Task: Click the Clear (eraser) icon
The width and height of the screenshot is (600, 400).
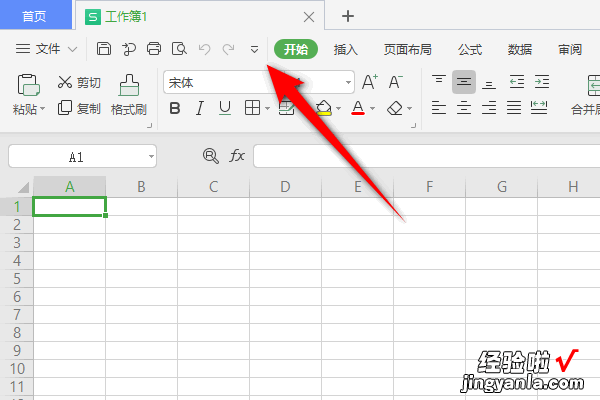Action: click(x=395, y=108)
